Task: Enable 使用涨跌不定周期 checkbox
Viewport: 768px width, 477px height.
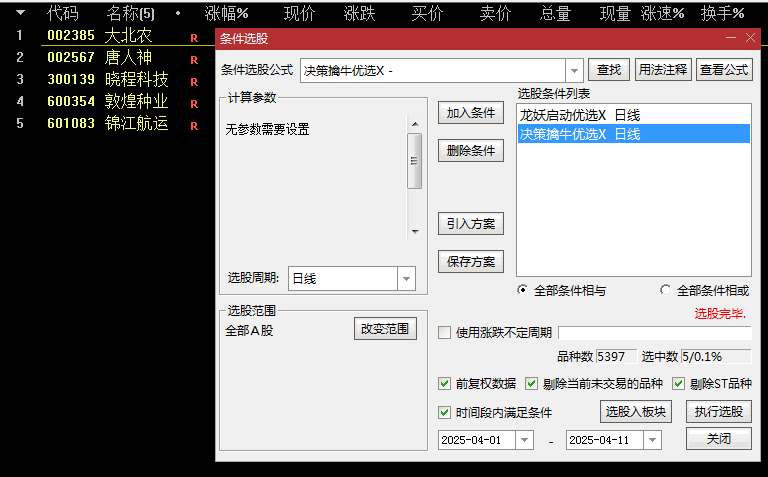Action: point(444,333)
